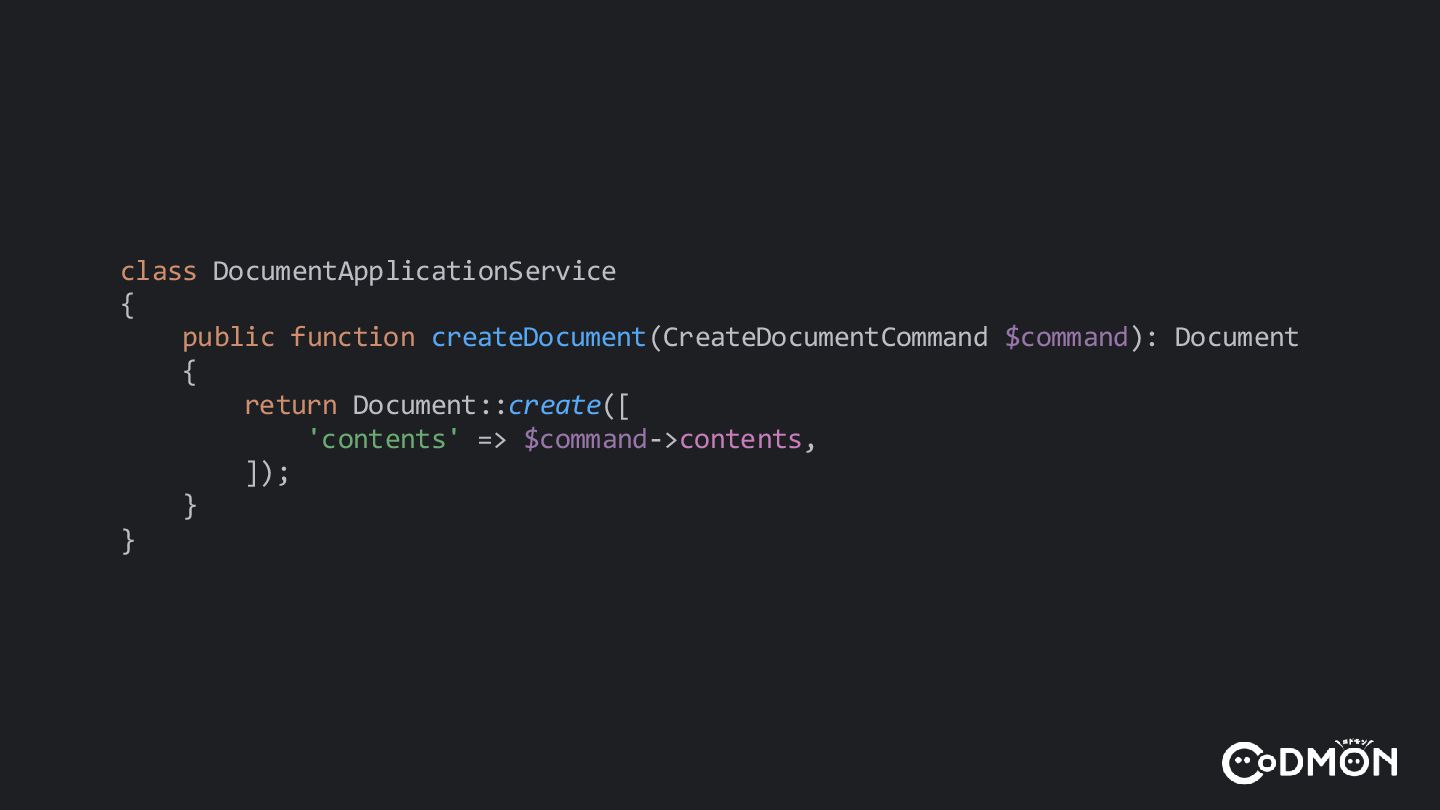Click the CreateDocumentCommand parameter type
The height and width of the screenshot is (810, 1440).
825,337
